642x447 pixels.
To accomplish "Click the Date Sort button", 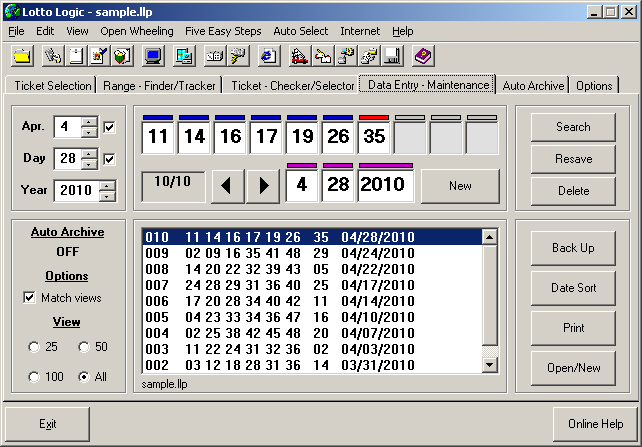I will pyautogui.click(x=573, y=288).
